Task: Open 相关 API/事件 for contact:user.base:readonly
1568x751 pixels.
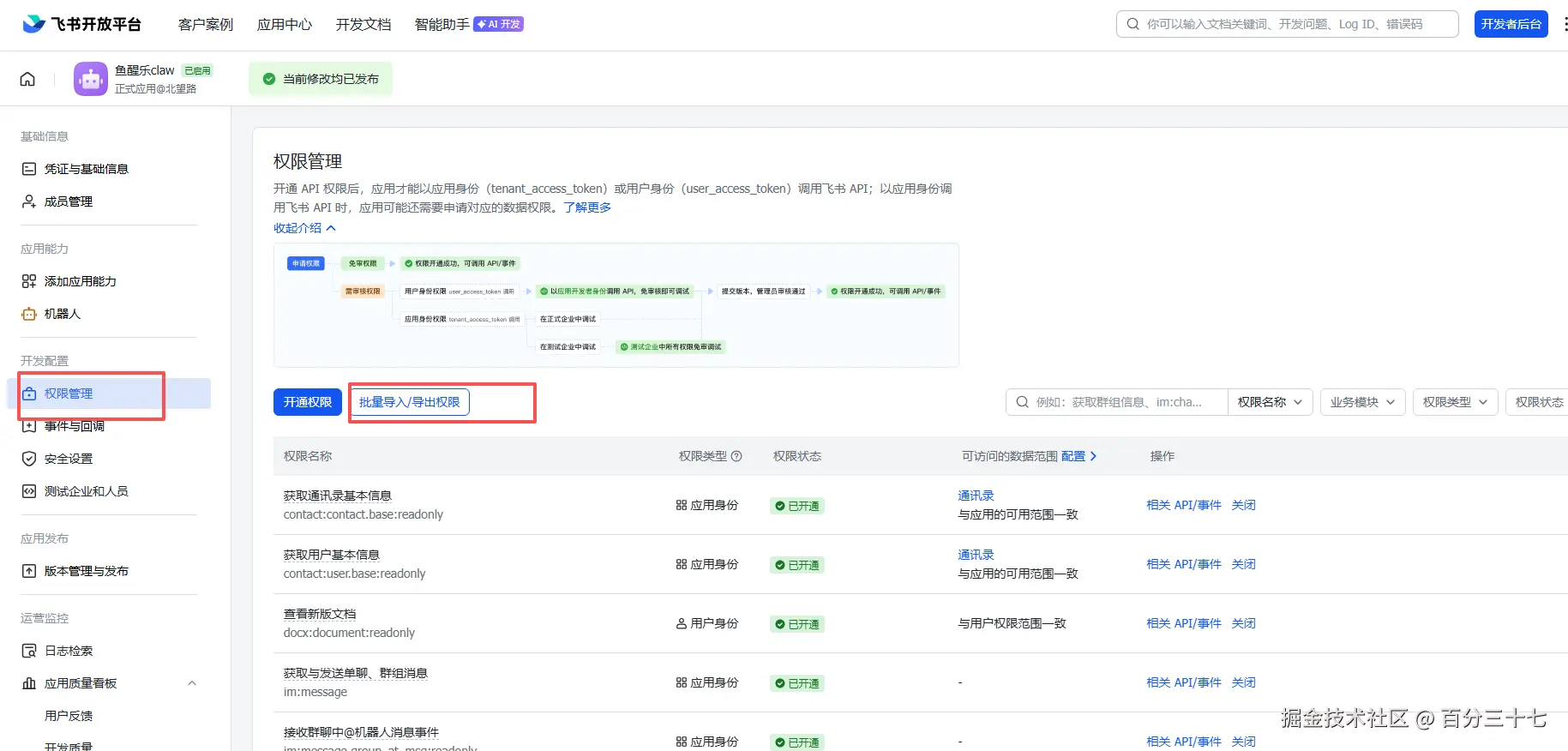Action: [x=1184, y=564]
